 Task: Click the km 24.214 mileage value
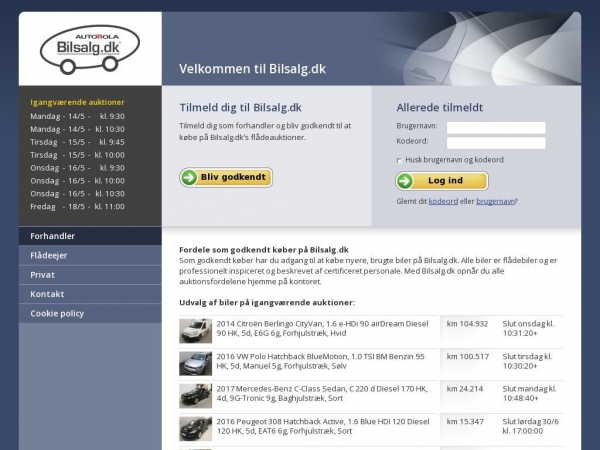click(x=465, y=389)
